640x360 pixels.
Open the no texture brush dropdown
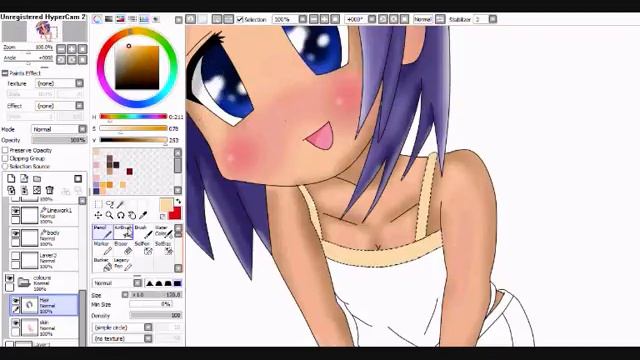pyautogui.click(x=148, y=338)
